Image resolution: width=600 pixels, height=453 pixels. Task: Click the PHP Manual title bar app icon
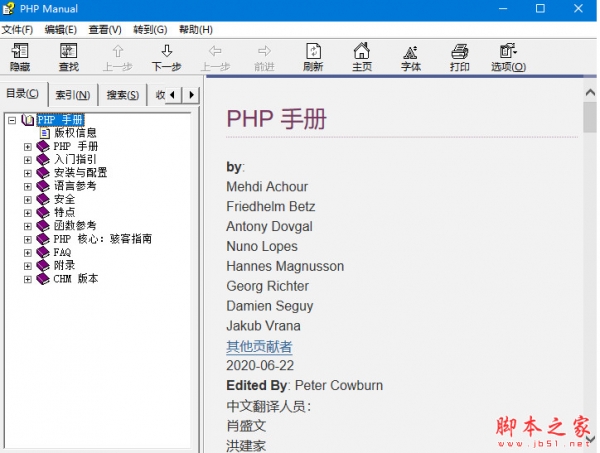[8, 8]
